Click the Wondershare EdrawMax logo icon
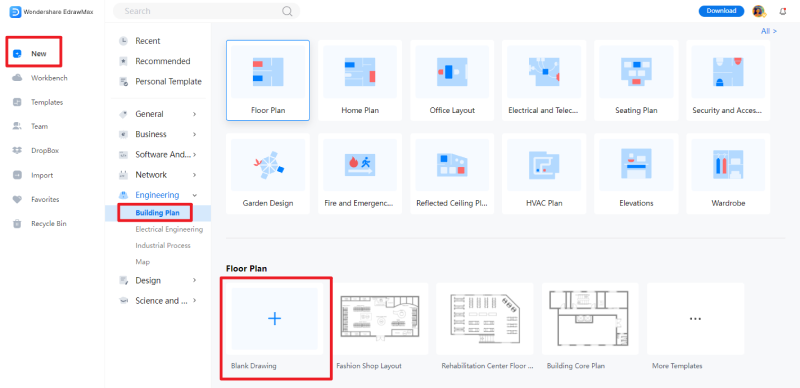This screenshot has width=800, height=388. (15, 12)
